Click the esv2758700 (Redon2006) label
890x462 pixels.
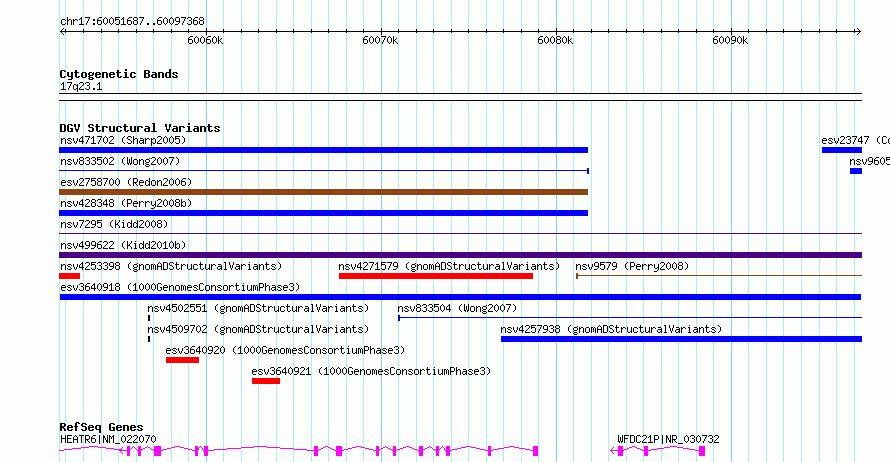[126, 182]
